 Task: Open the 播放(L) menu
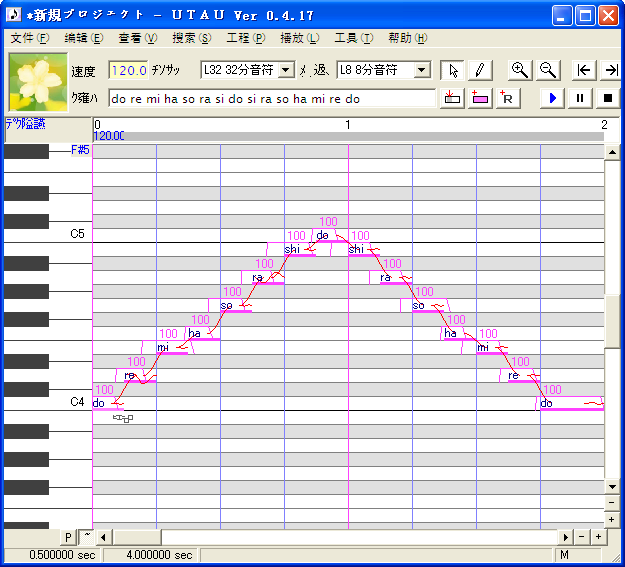click(x=300, y=38)
